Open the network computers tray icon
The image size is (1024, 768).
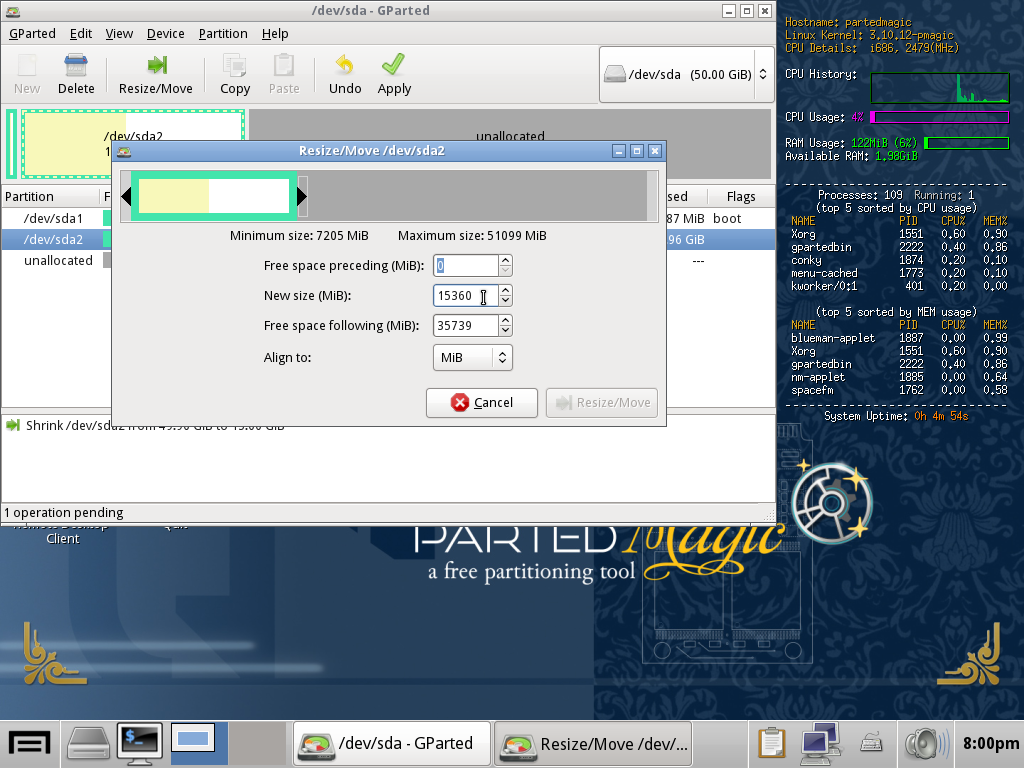click(820, 743)
